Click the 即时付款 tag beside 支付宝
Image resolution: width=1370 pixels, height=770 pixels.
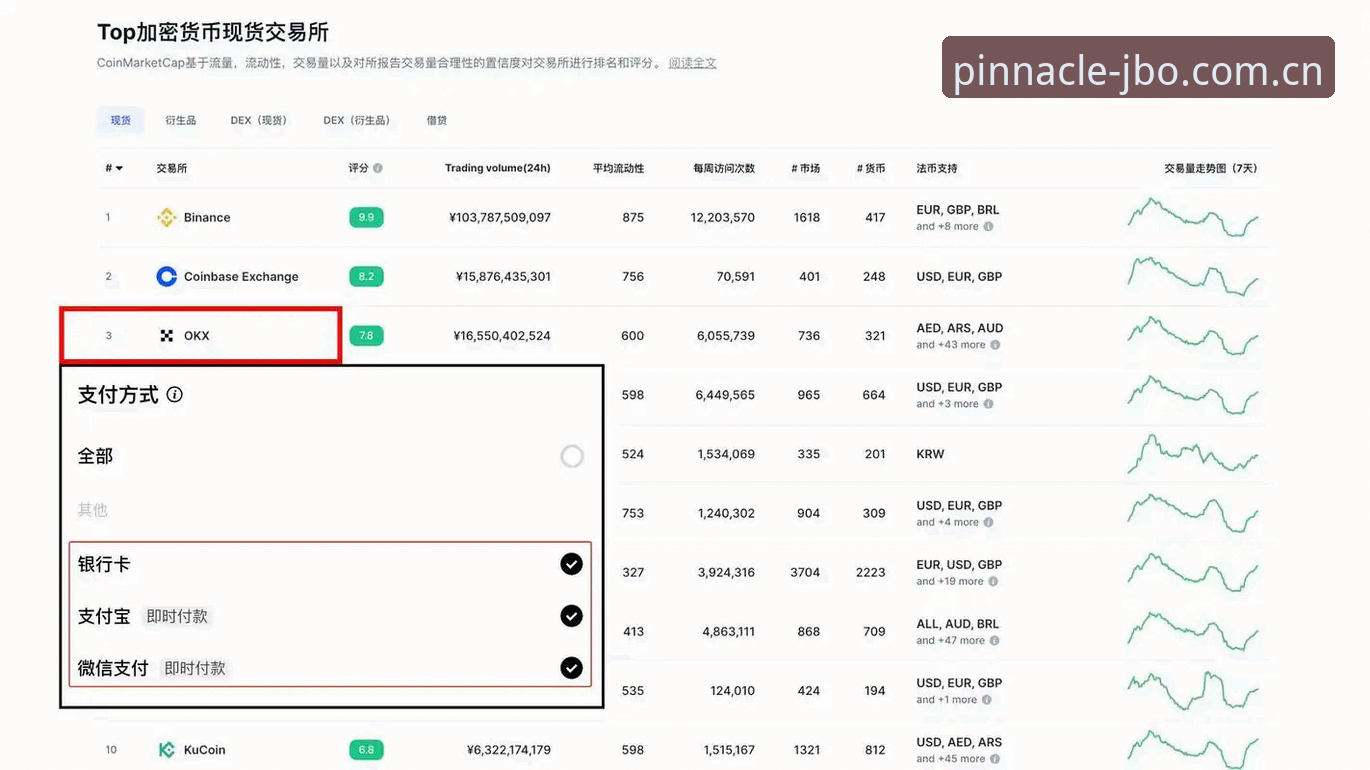[177, 616]
